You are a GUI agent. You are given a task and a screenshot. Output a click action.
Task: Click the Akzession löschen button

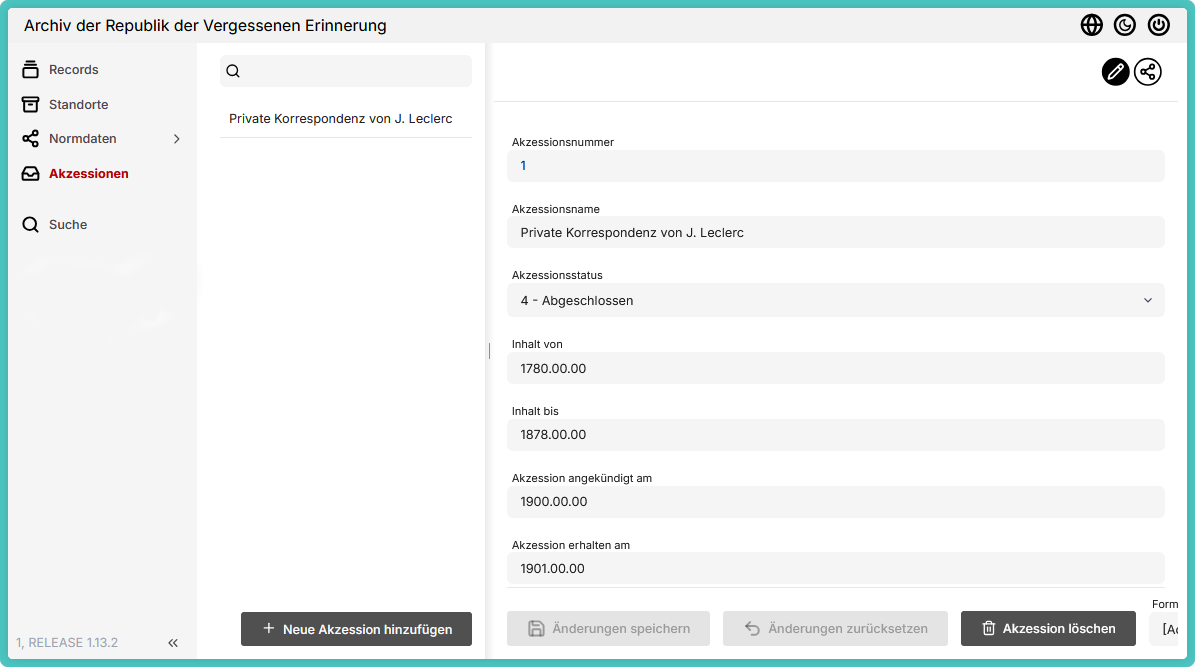(1048, 629)
